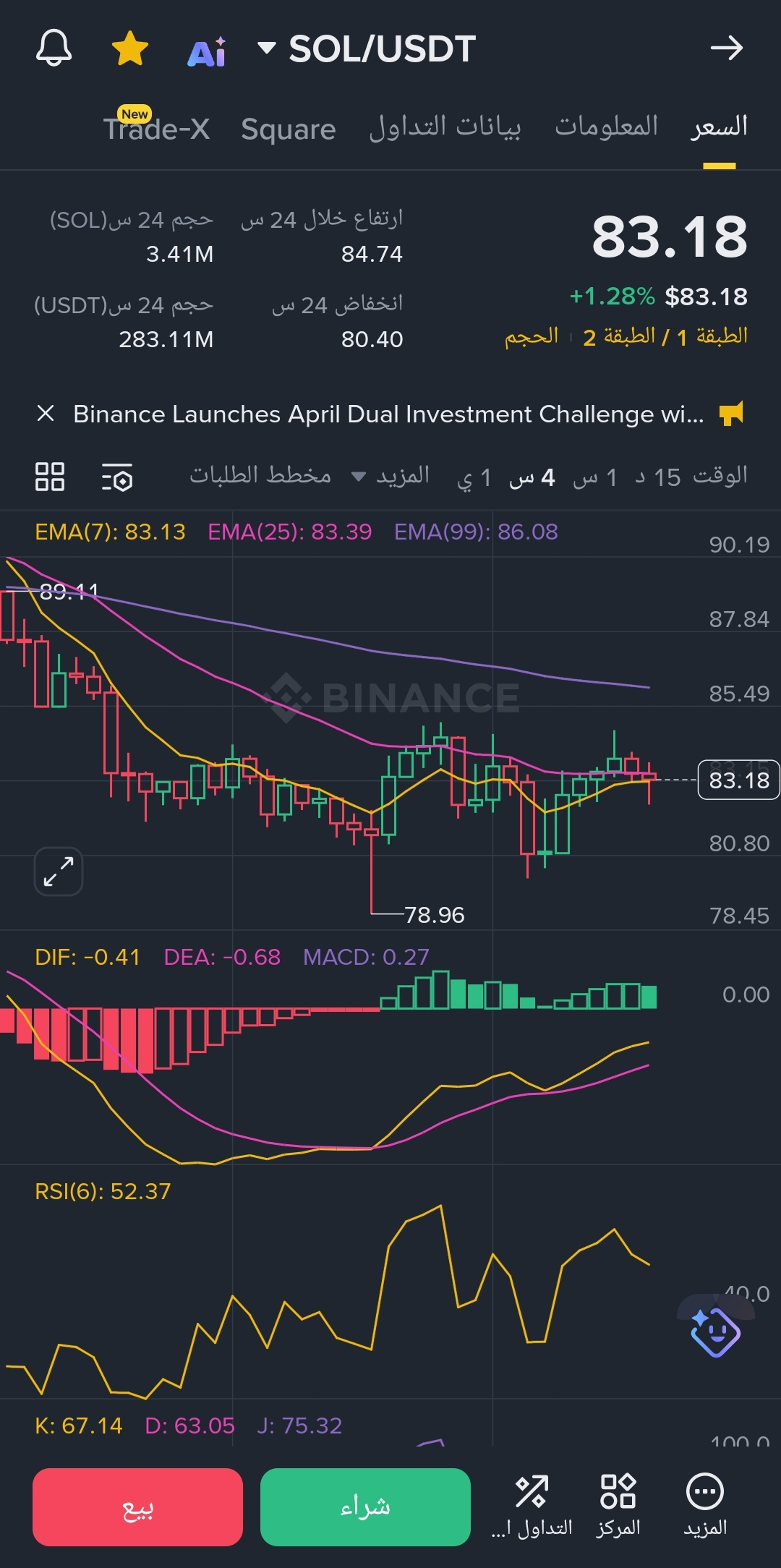Screen dimensions: 781x1568
Task: Tap the yellow megaphone announcement icon
Action: (732, 414)
